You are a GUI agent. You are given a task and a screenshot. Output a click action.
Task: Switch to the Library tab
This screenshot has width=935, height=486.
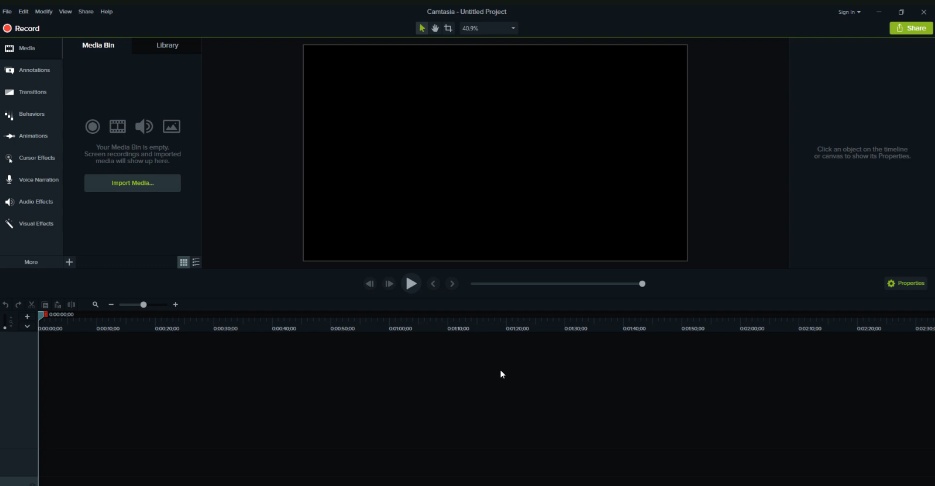point(167,45)
